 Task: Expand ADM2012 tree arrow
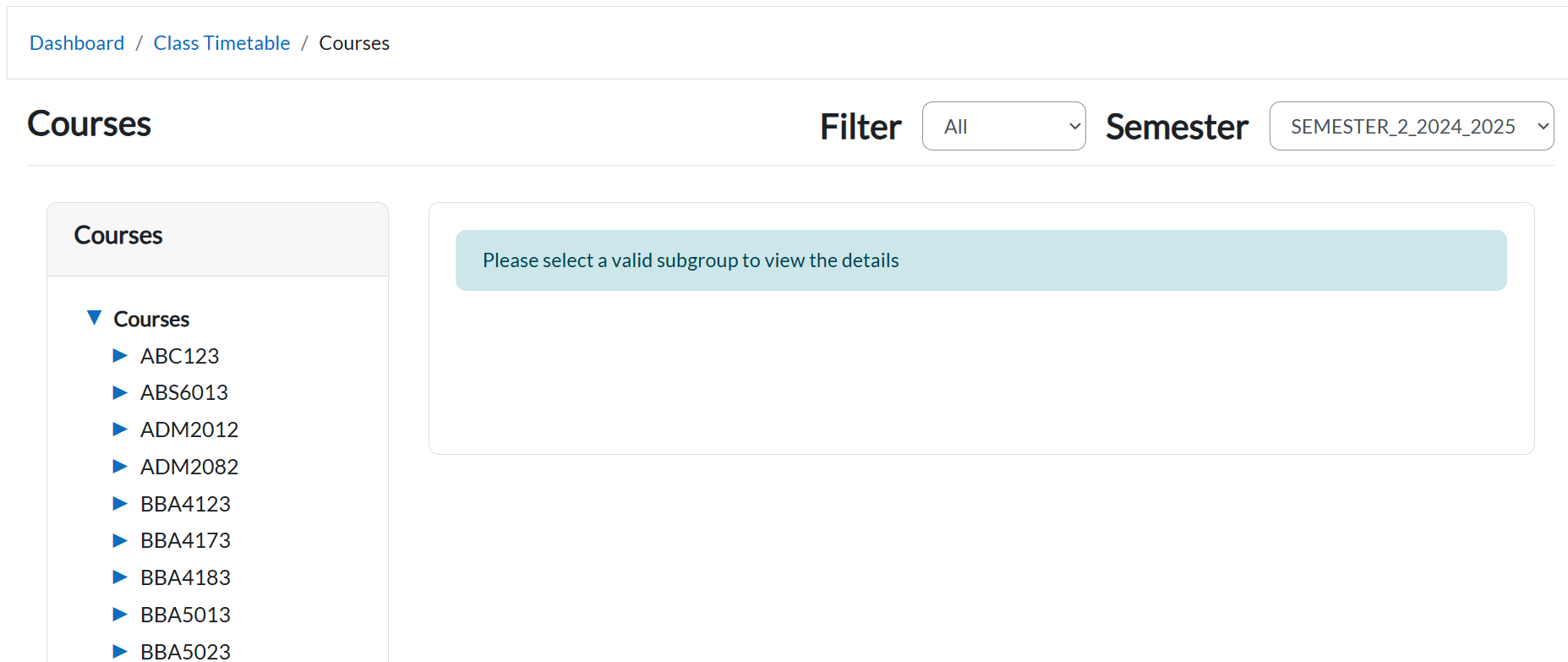point(120,429)
